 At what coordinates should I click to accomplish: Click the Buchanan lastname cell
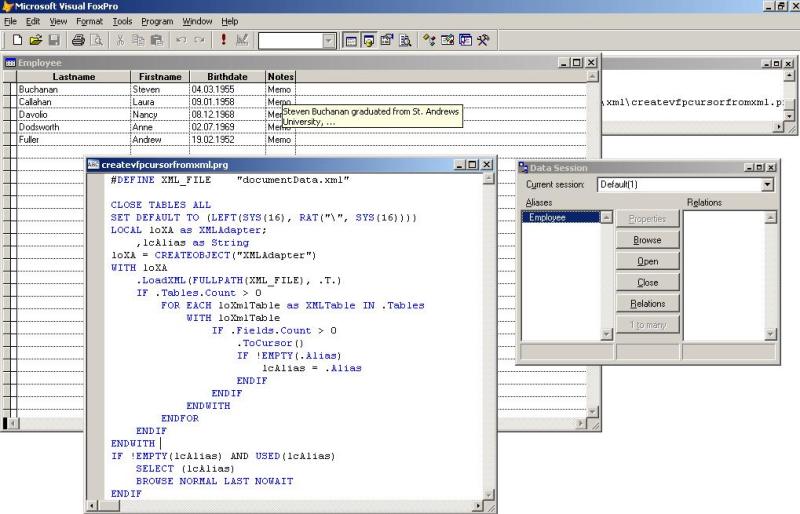pos(73,89)
